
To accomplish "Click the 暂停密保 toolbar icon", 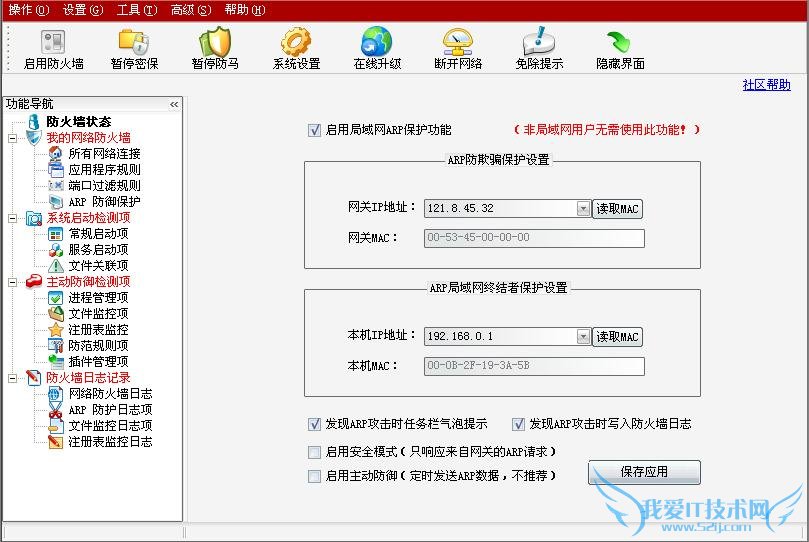I will [134, 42].
